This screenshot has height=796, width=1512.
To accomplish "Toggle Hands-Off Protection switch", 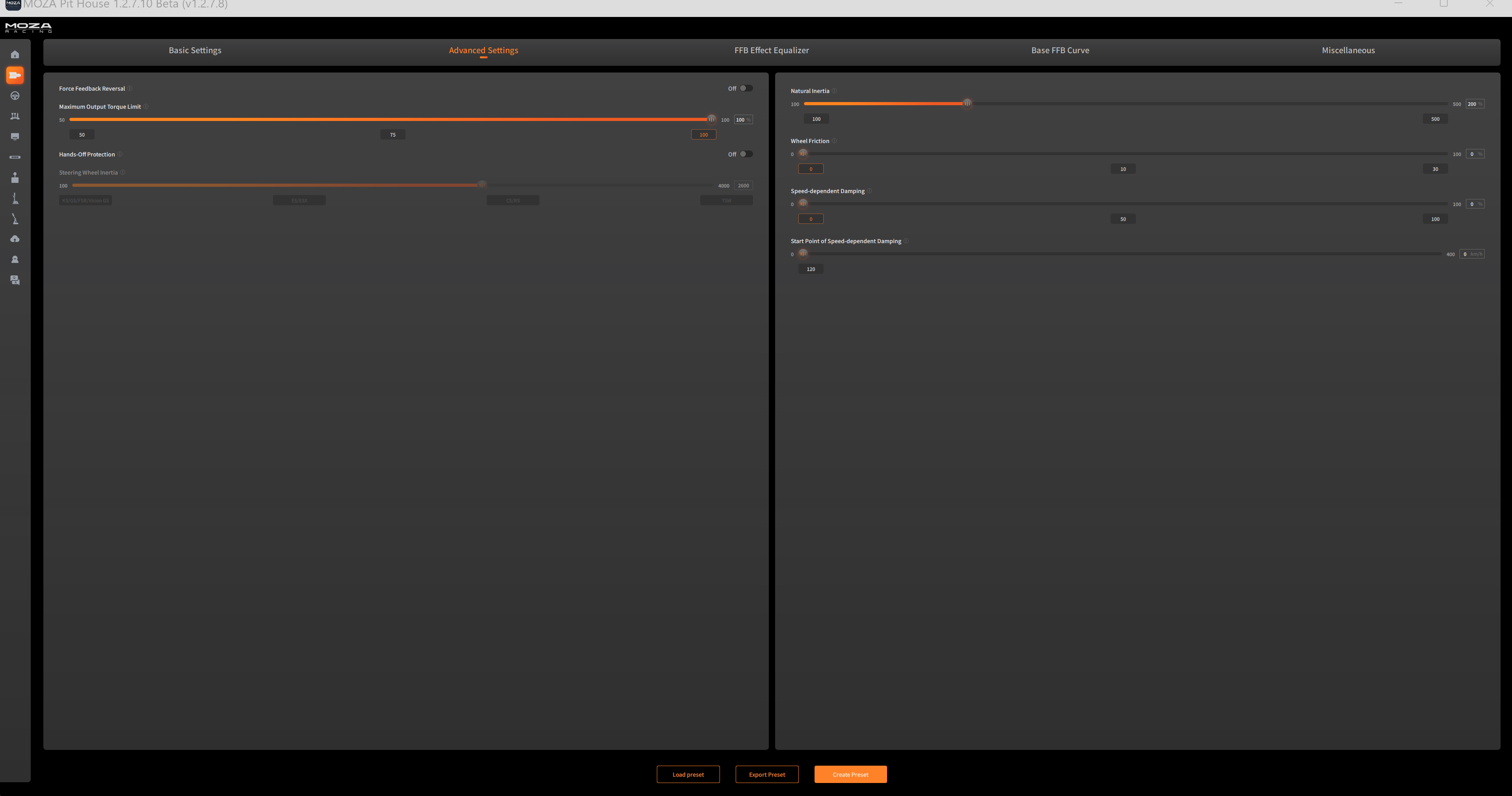I will [746, 154].
